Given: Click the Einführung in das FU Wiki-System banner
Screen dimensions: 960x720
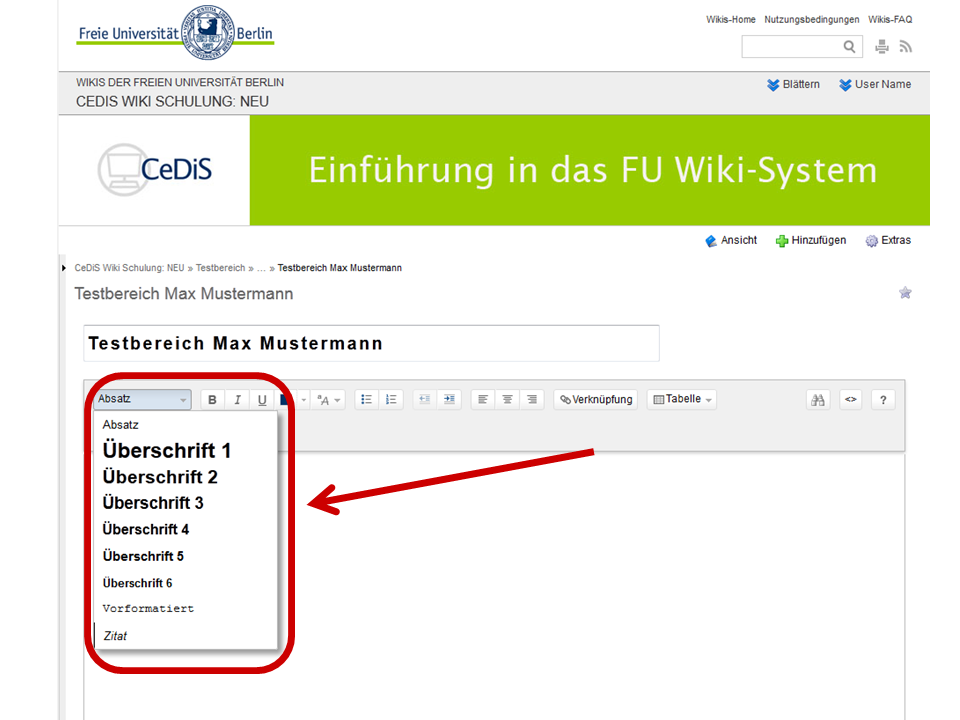Looking at the screenshot, I should [x=590, y=170].
